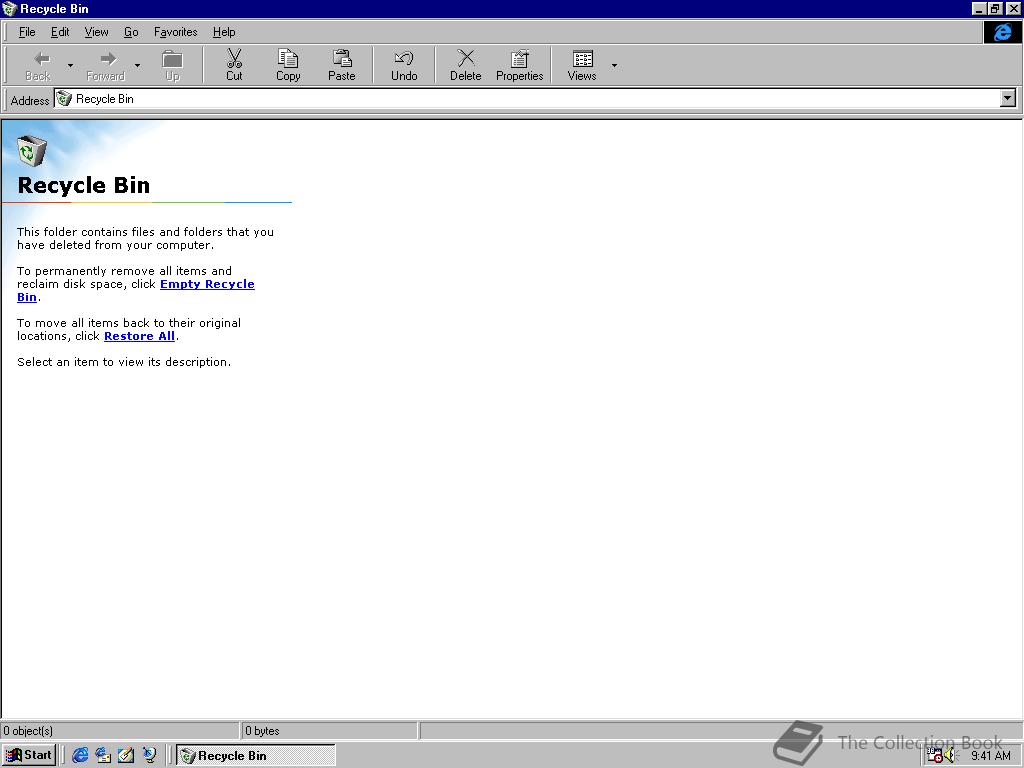The image size is (1024, 768).
Task: Click the '0 object(s)' status bar text
Action: tap(28, 731)
